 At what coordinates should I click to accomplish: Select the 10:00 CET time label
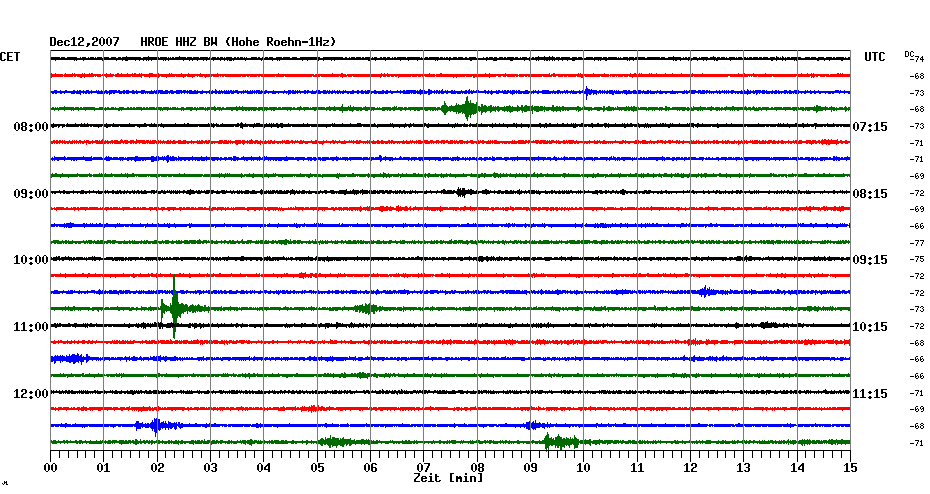click(31, 260)
